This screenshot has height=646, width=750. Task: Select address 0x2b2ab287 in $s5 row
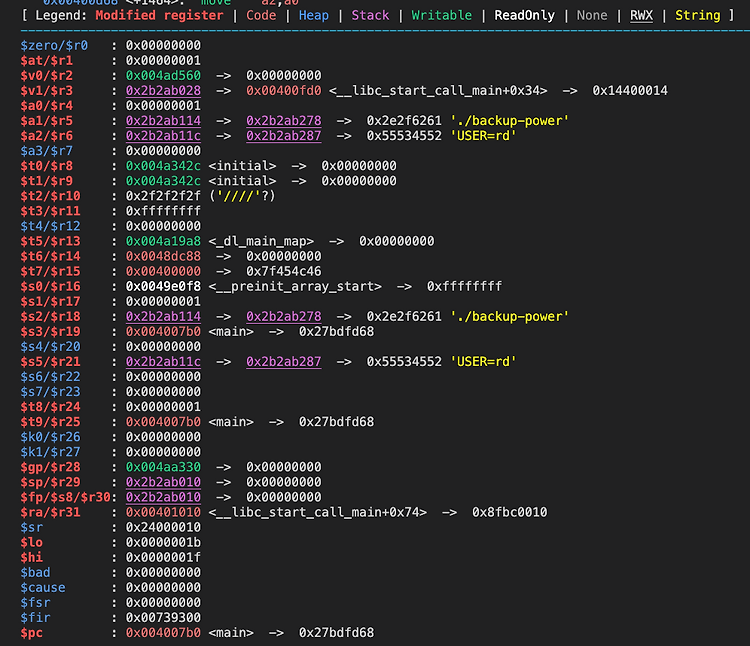coord(284,362)
